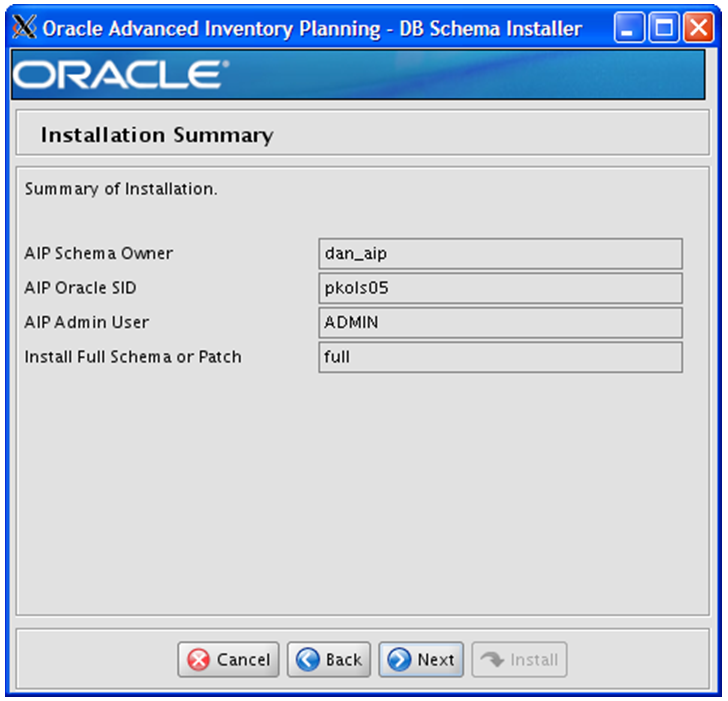Click the X11 icon in title bar

pos(24,27)
